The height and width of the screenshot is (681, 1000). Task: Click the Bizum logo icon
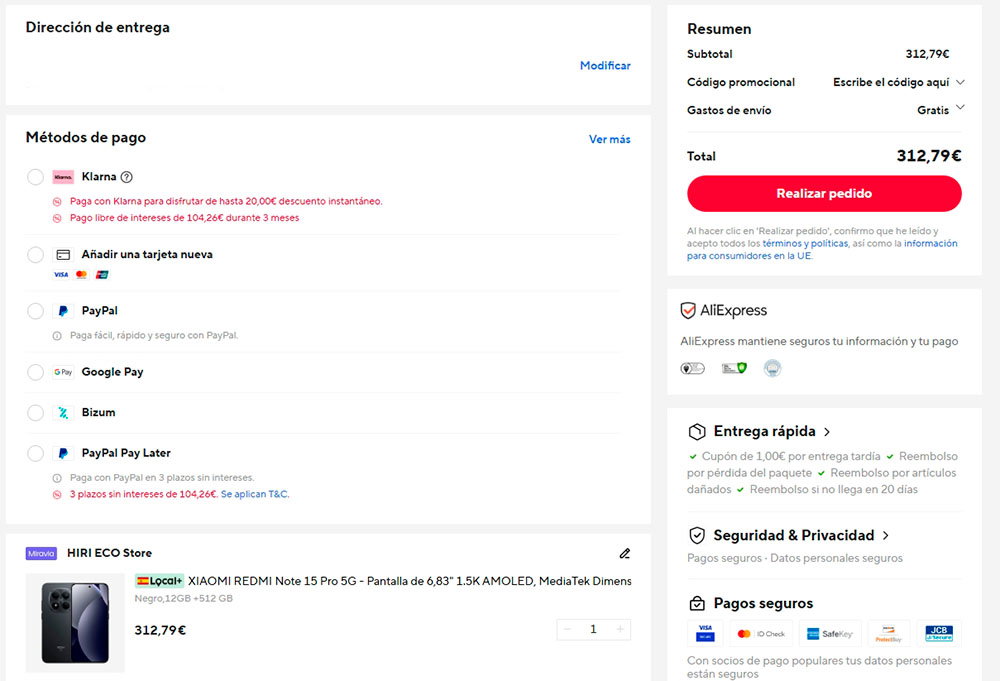[x=63, y=413]
